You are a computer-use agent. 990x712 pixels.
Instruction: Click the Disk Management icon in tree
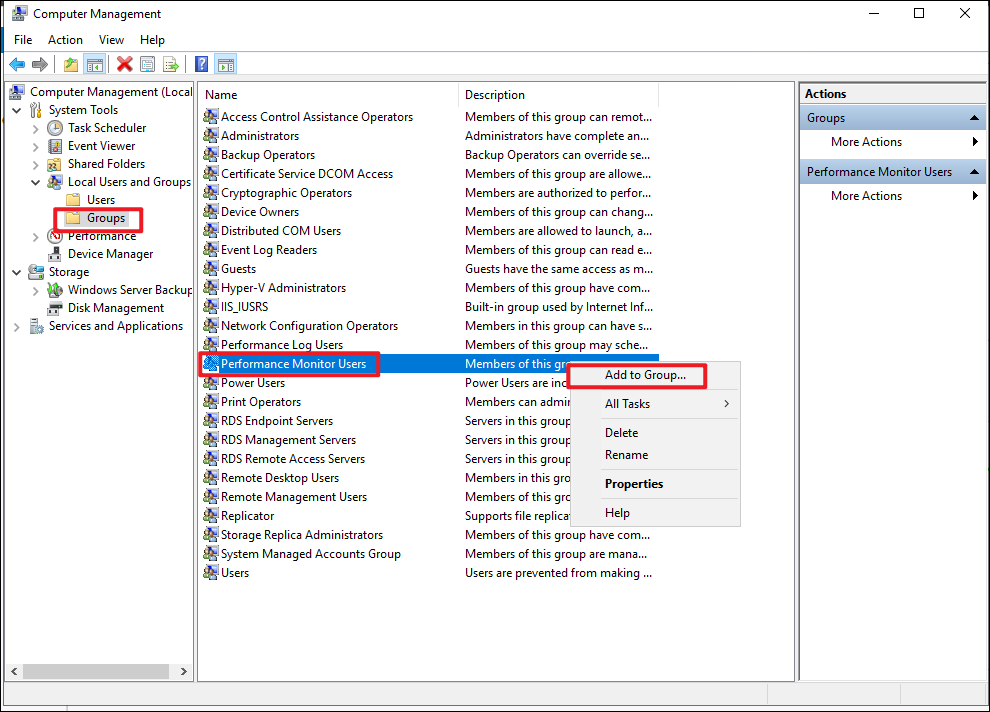tap(55, 308)
